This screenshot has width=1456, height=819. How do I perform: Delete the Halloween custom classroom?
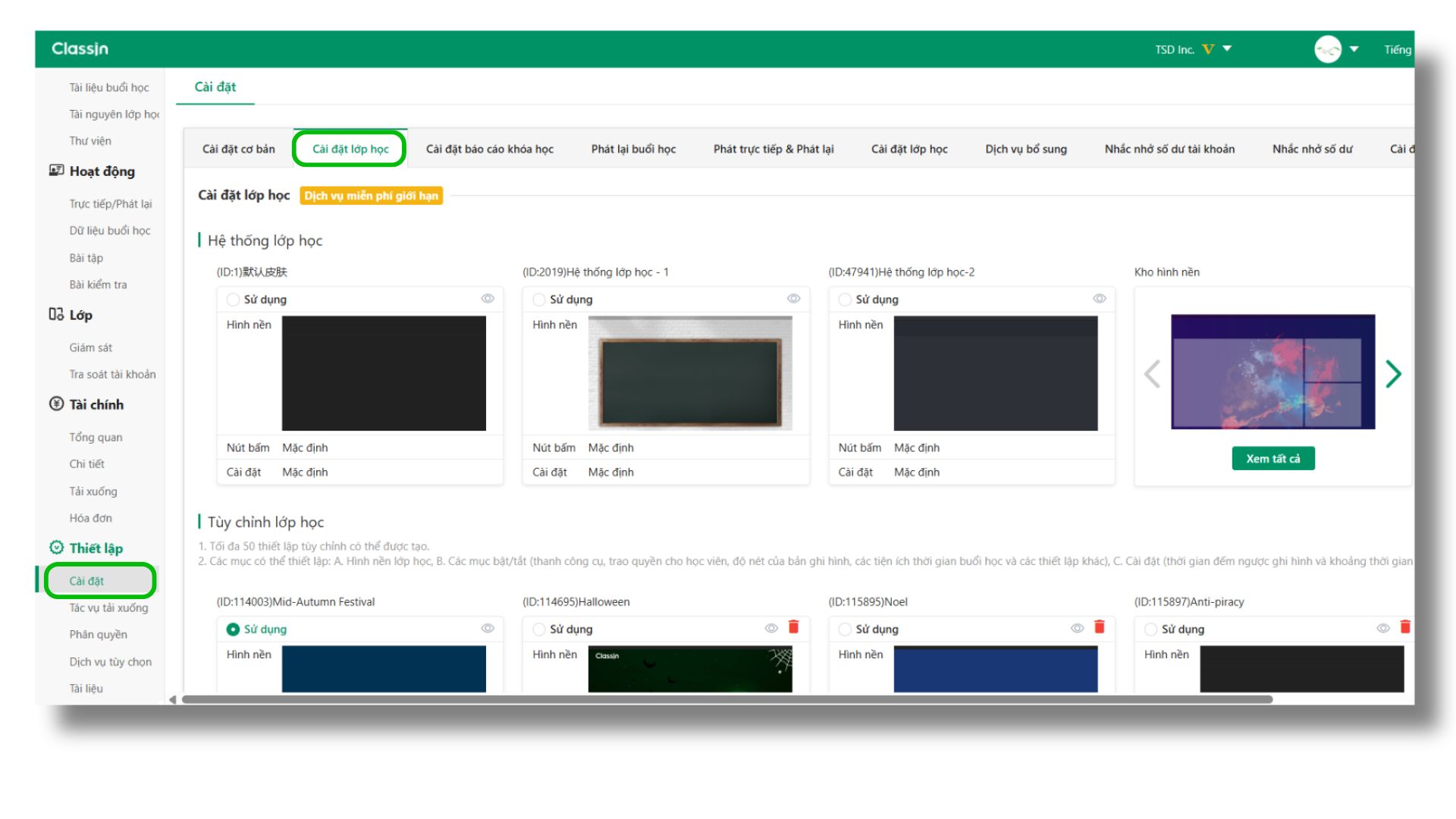(x=793, y=627)
